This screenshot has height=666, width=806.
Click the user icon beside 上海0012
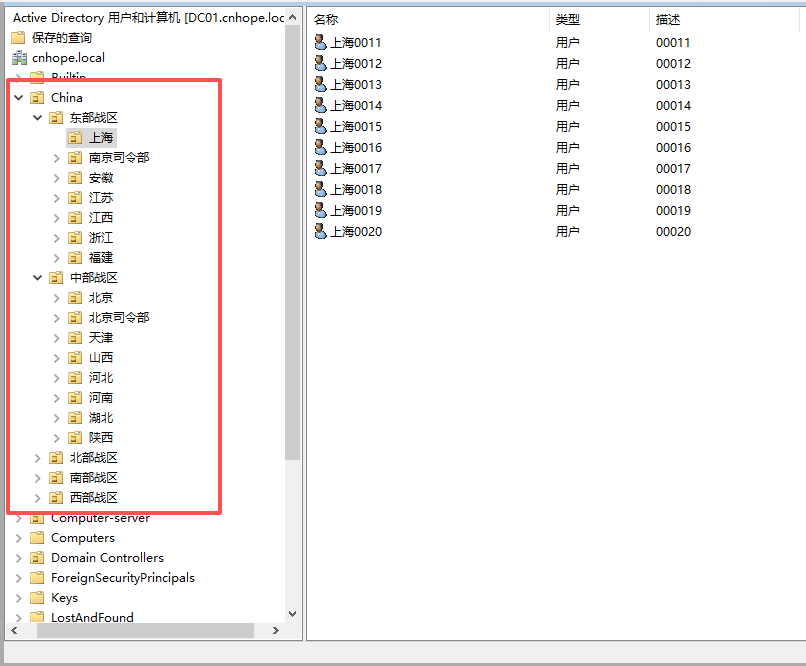pos(320,63)
